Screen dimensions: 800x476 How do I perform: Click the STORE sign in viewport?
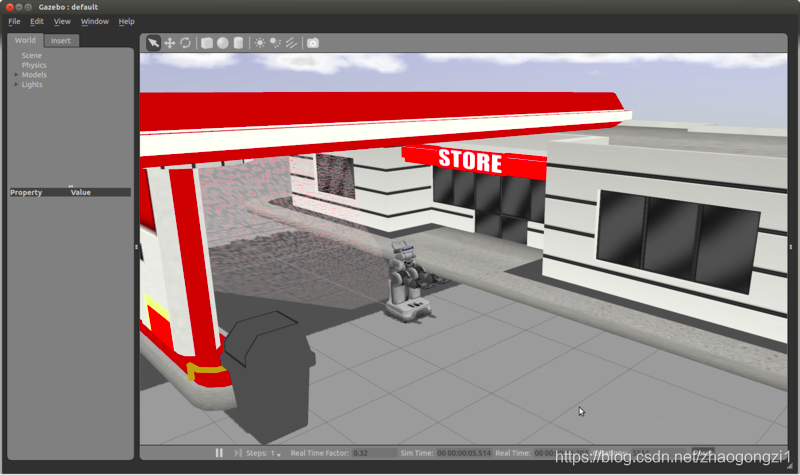[x=473, y=161]
